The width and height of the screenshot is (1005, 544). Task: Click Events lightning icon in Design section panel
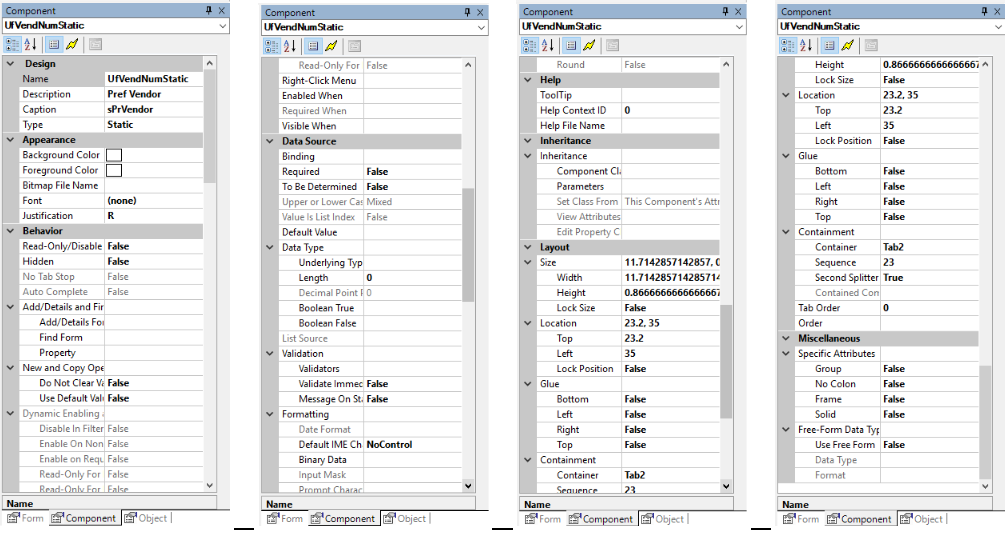point(72,44)
